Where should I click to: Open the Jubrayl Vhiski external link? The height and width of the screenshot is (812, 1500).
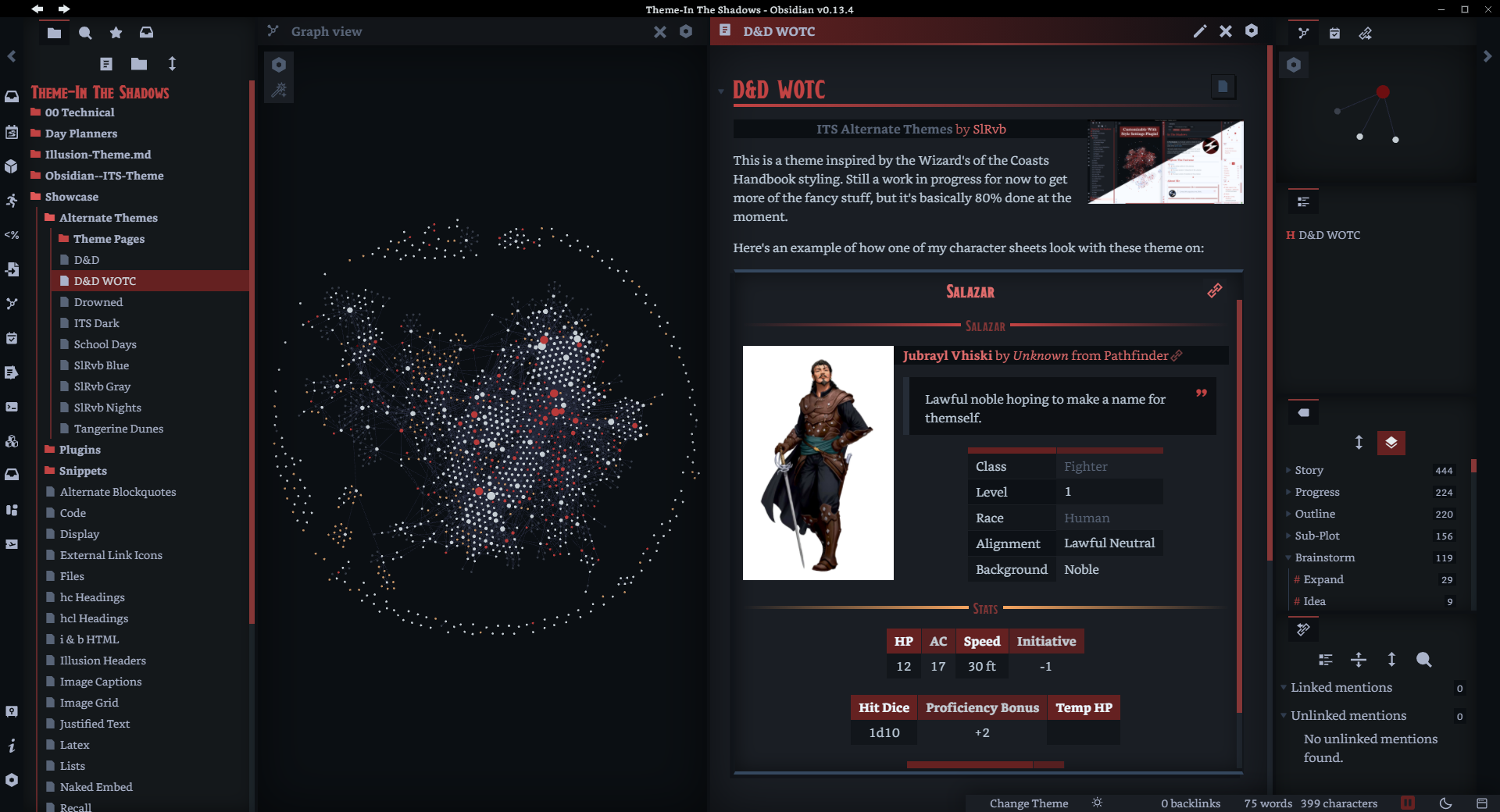(x=1042, y=356)
